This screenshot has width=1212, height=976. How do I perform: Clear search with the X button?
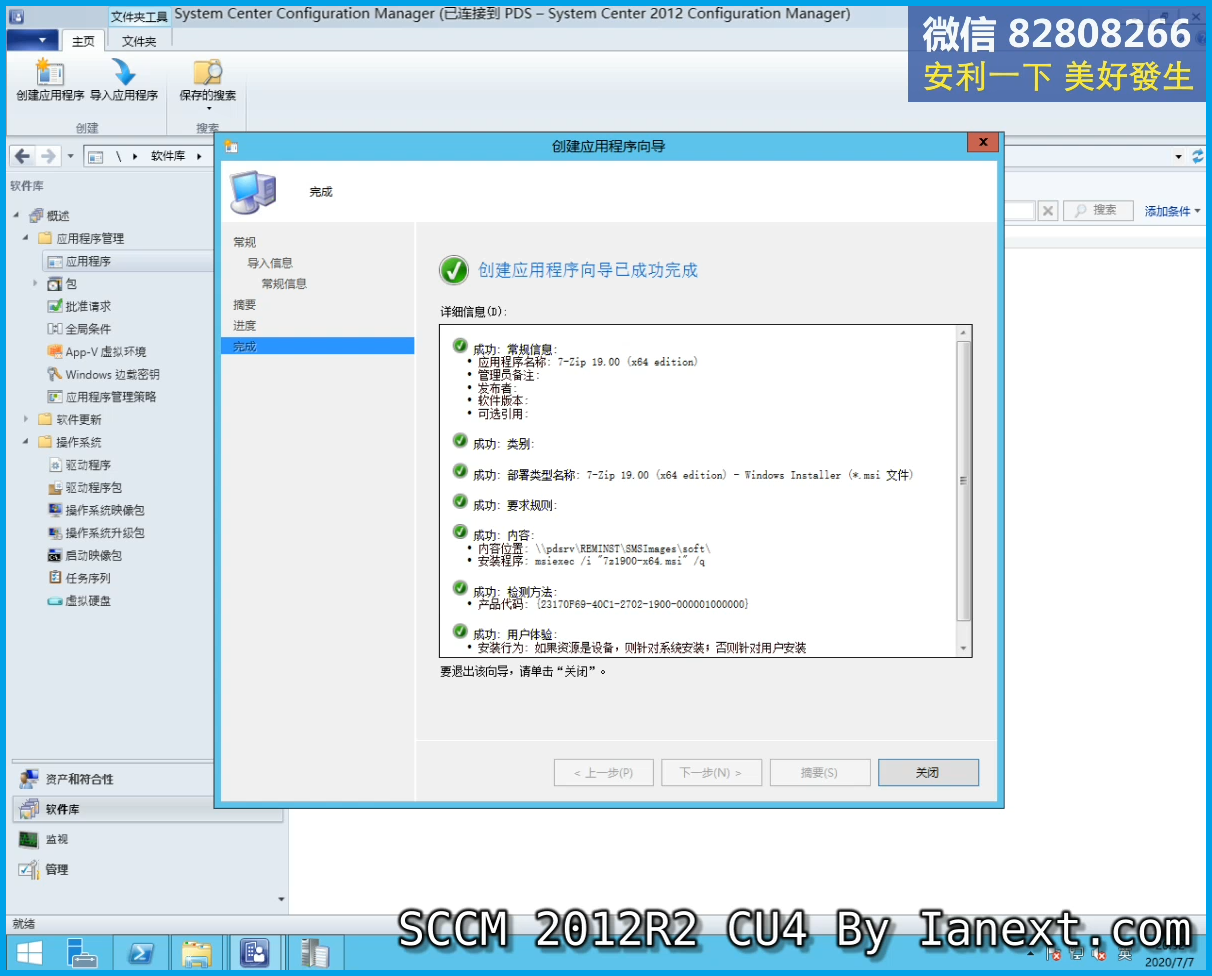1047,211
